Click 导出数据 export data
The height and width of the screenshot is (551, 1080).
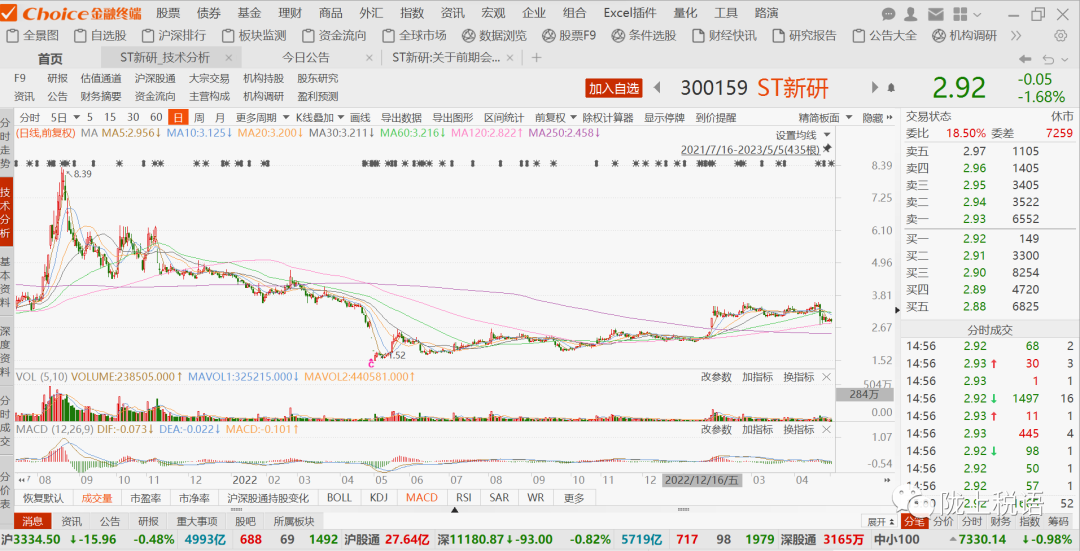(401, 118)
